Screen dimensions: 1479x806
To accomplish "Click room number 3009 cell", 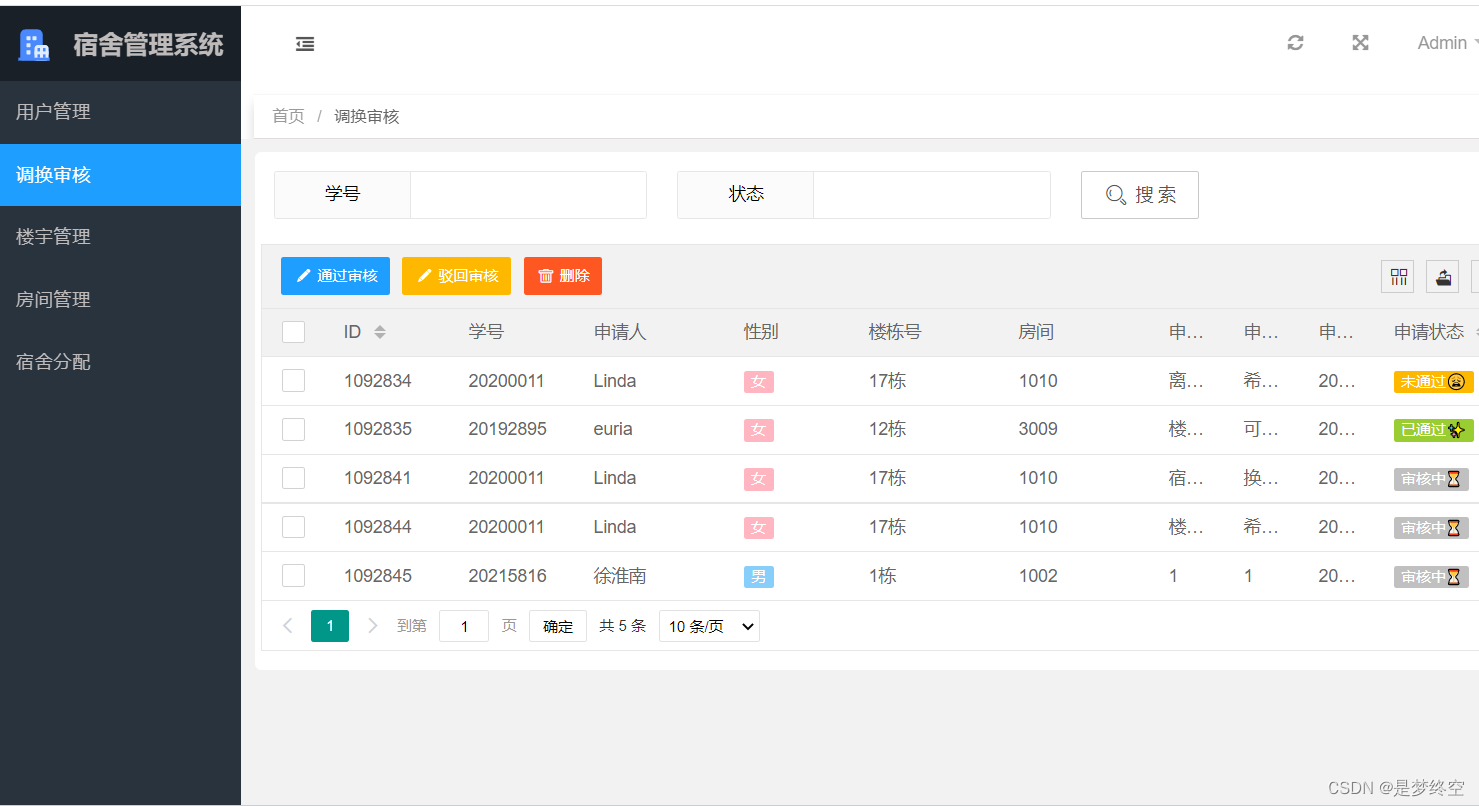I will [1038, 429].
